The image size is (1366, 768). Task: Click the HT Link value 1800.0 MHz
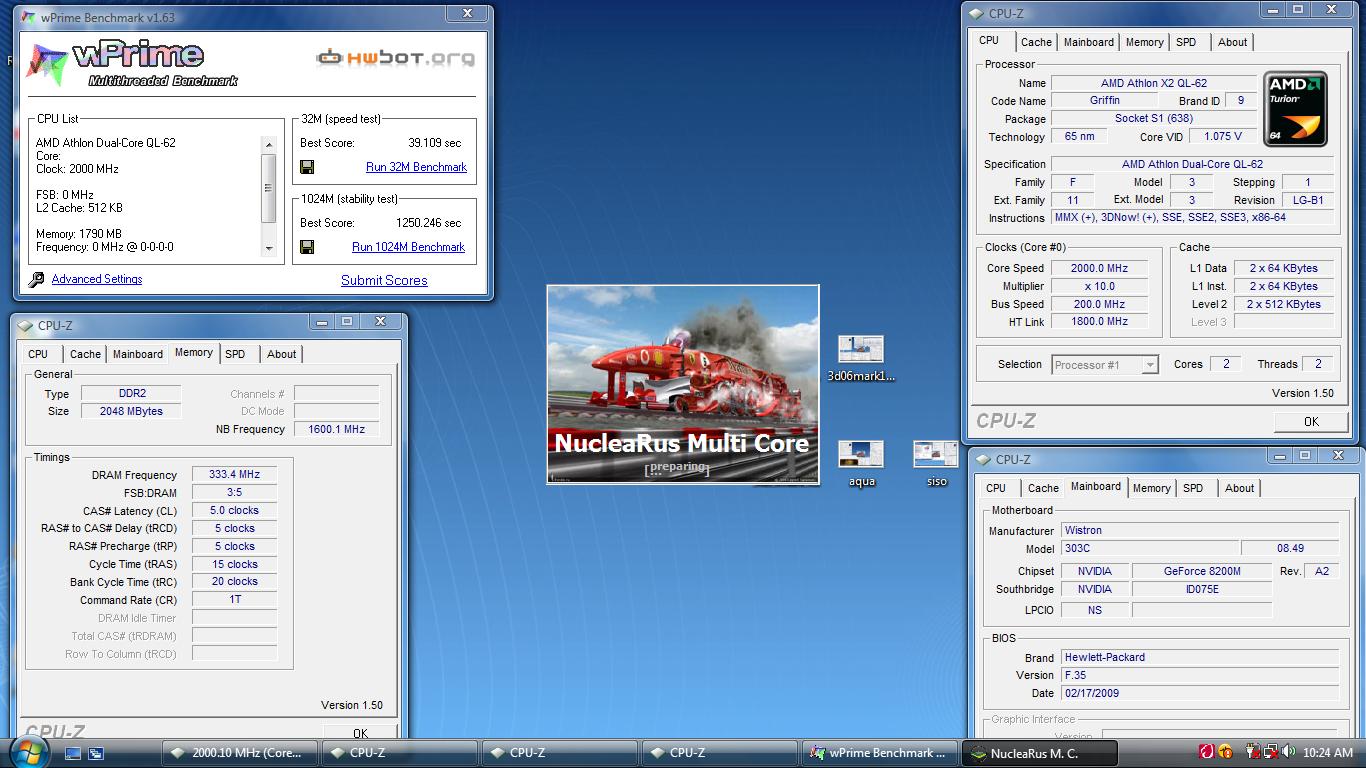click(x=1099, y=322)
